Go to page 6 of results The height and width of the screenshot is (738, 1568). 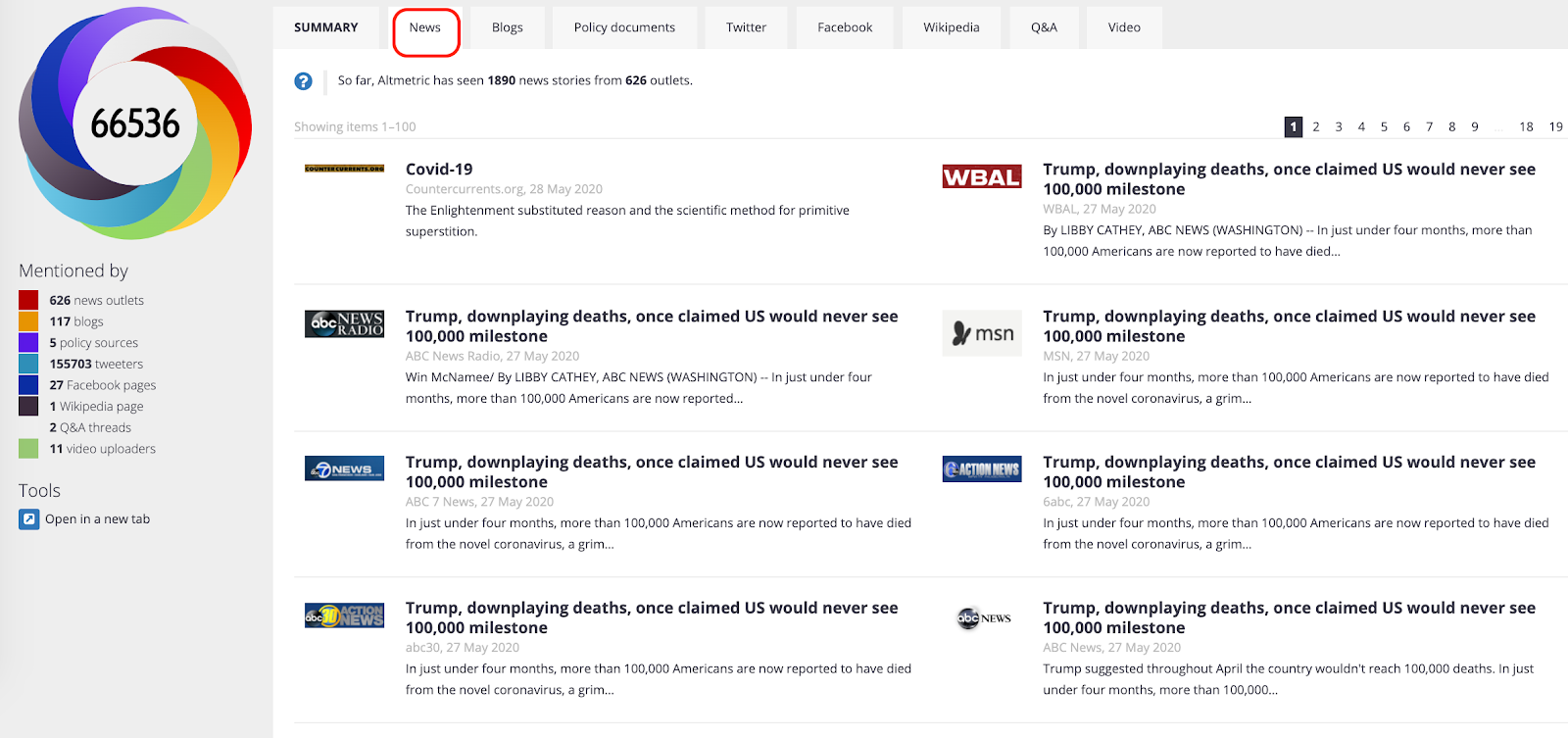1406,126
